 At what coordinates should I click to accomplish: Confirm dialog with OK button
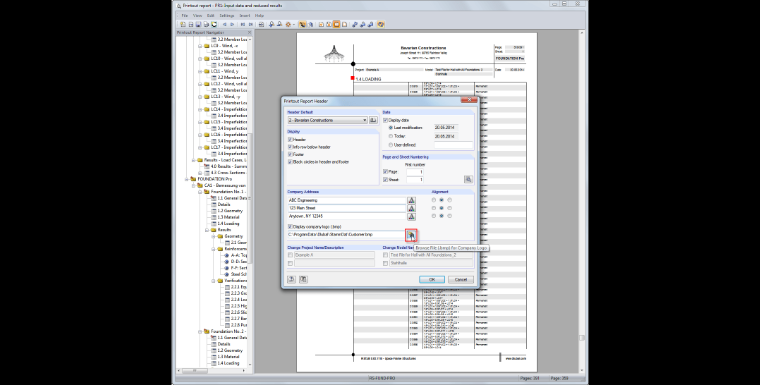tap(431, 279)
